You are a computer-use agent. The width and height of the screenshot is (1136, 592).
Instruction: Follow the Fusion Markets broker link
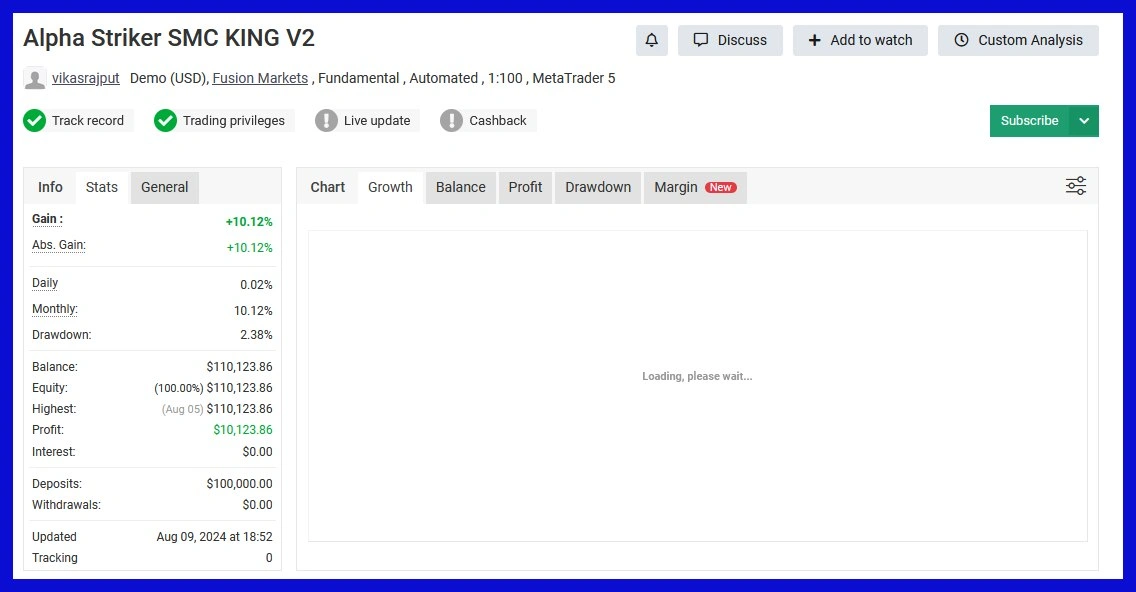click(x=260, y=78)
